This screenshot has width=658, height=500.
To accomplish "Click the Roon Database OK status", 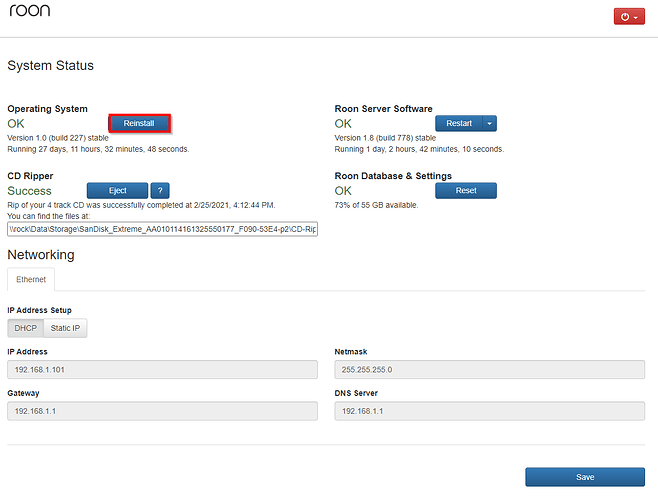I will point(343,191).
